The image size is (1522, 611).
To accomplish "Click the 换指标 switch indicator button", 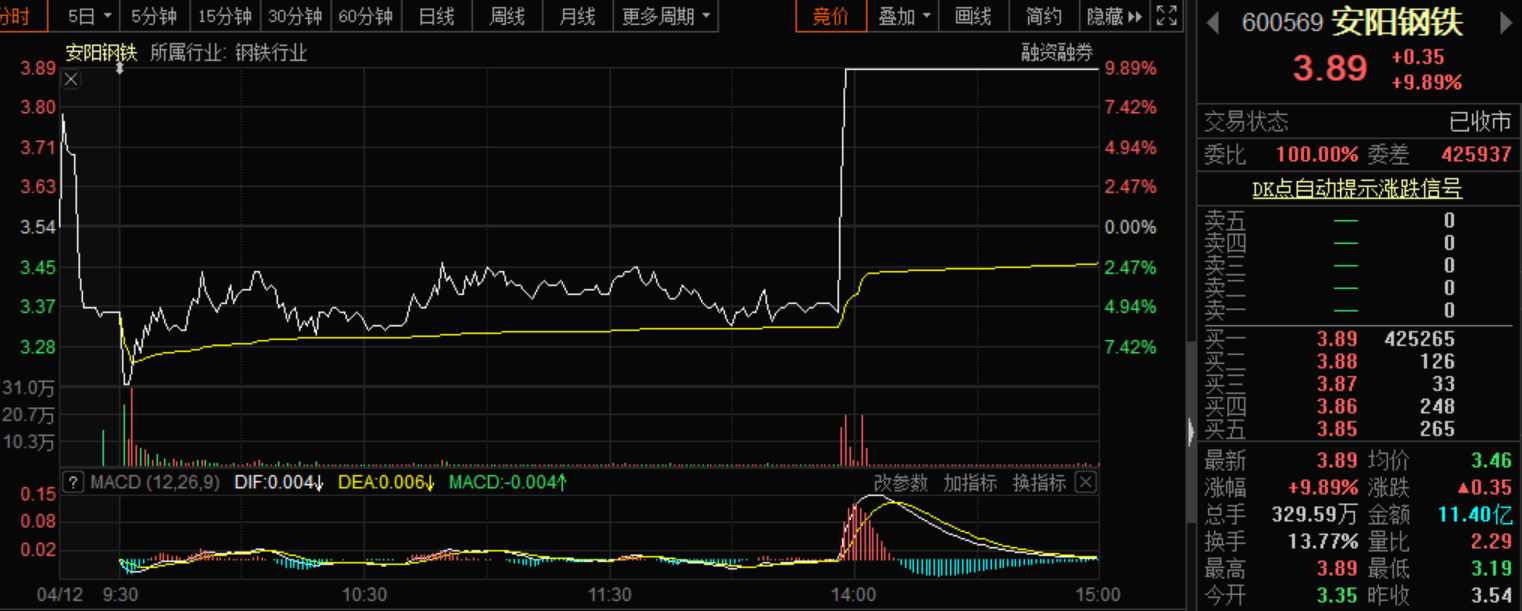I will (1039, 483).
